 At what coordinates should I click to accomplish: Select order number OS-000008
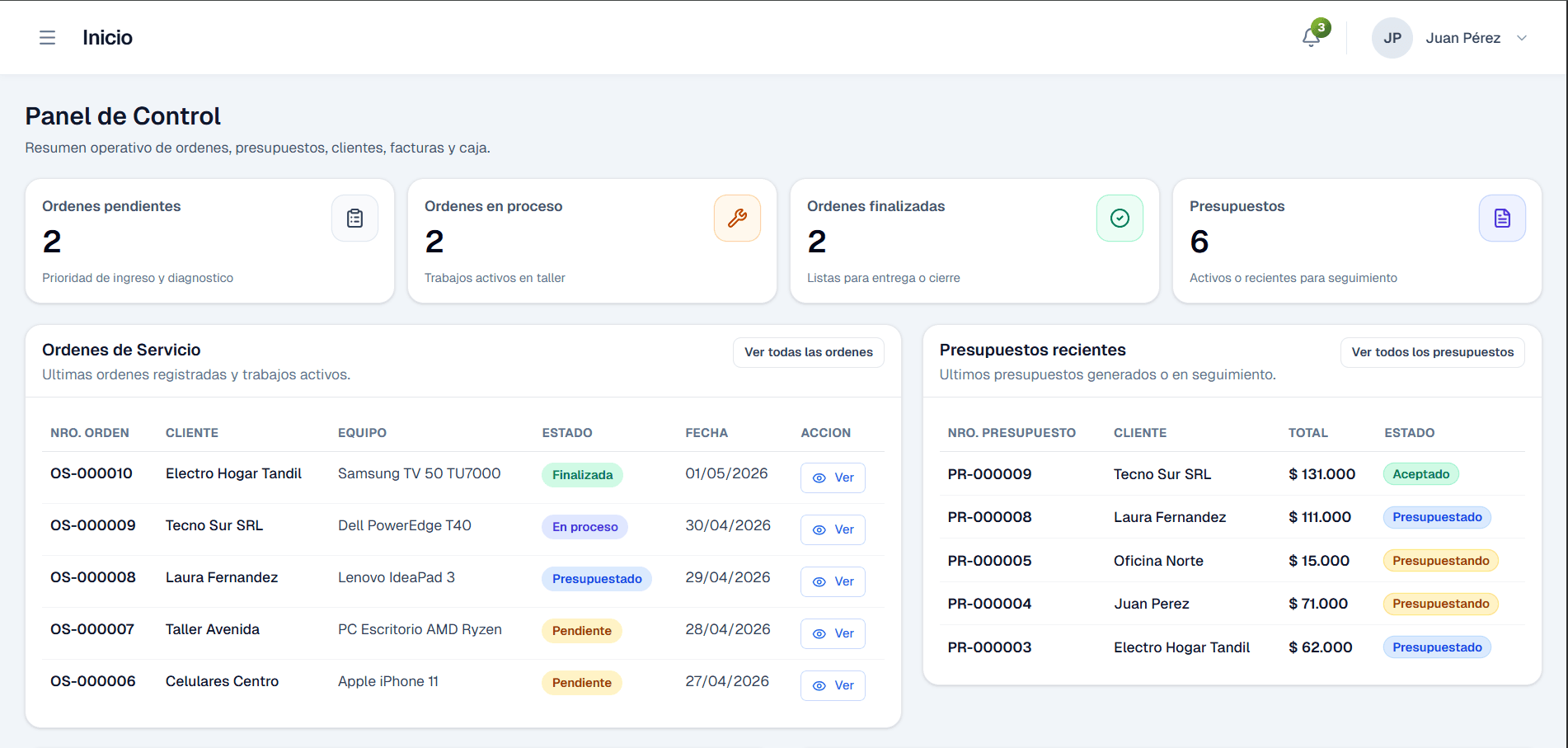pyautogui.click(x=93, y=577)
